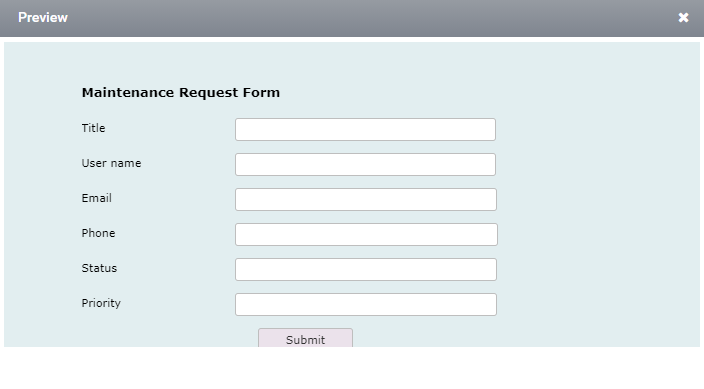Viewport: 704px width, 389px height.
Task: Click the User name label text
Action: [x=111, y=163]
